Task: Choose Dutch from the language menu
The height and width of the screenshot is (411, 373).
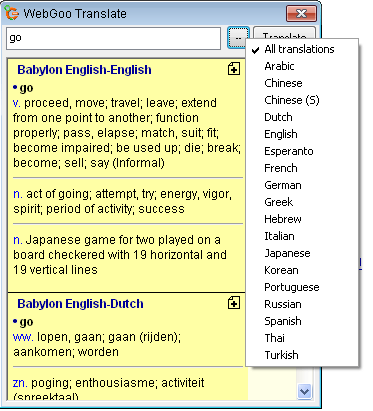Action: [x=302, y=117]
